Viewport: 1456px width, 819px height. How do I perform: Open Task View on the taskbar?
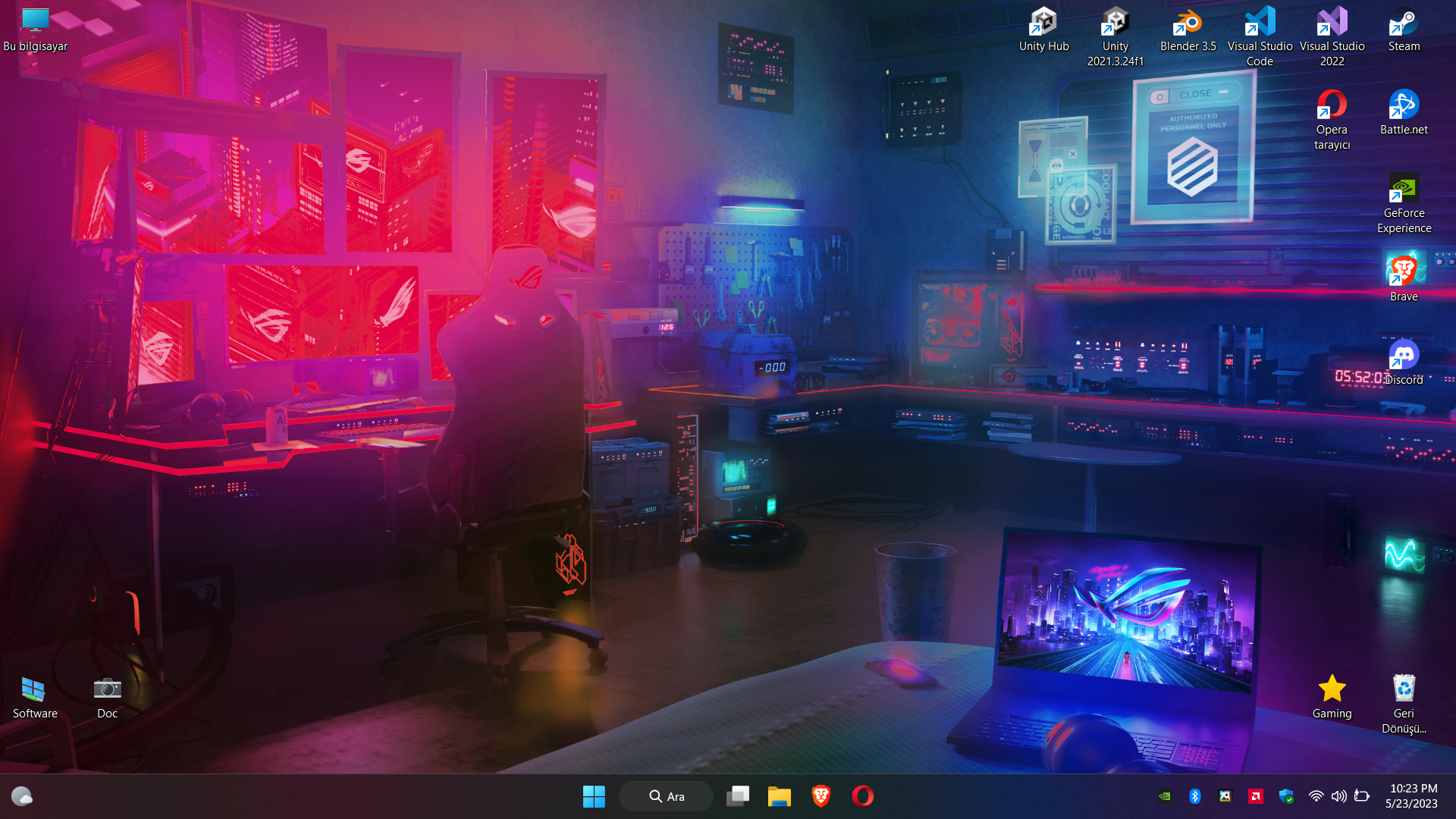pyautogui.click(x=737, y=796)
